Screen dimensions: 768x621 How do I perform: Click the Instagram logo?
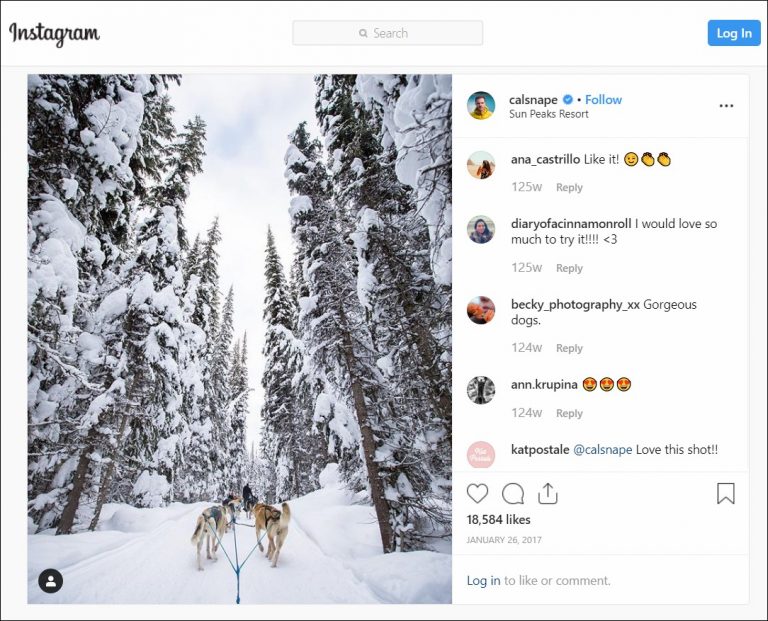pos(55,33)
